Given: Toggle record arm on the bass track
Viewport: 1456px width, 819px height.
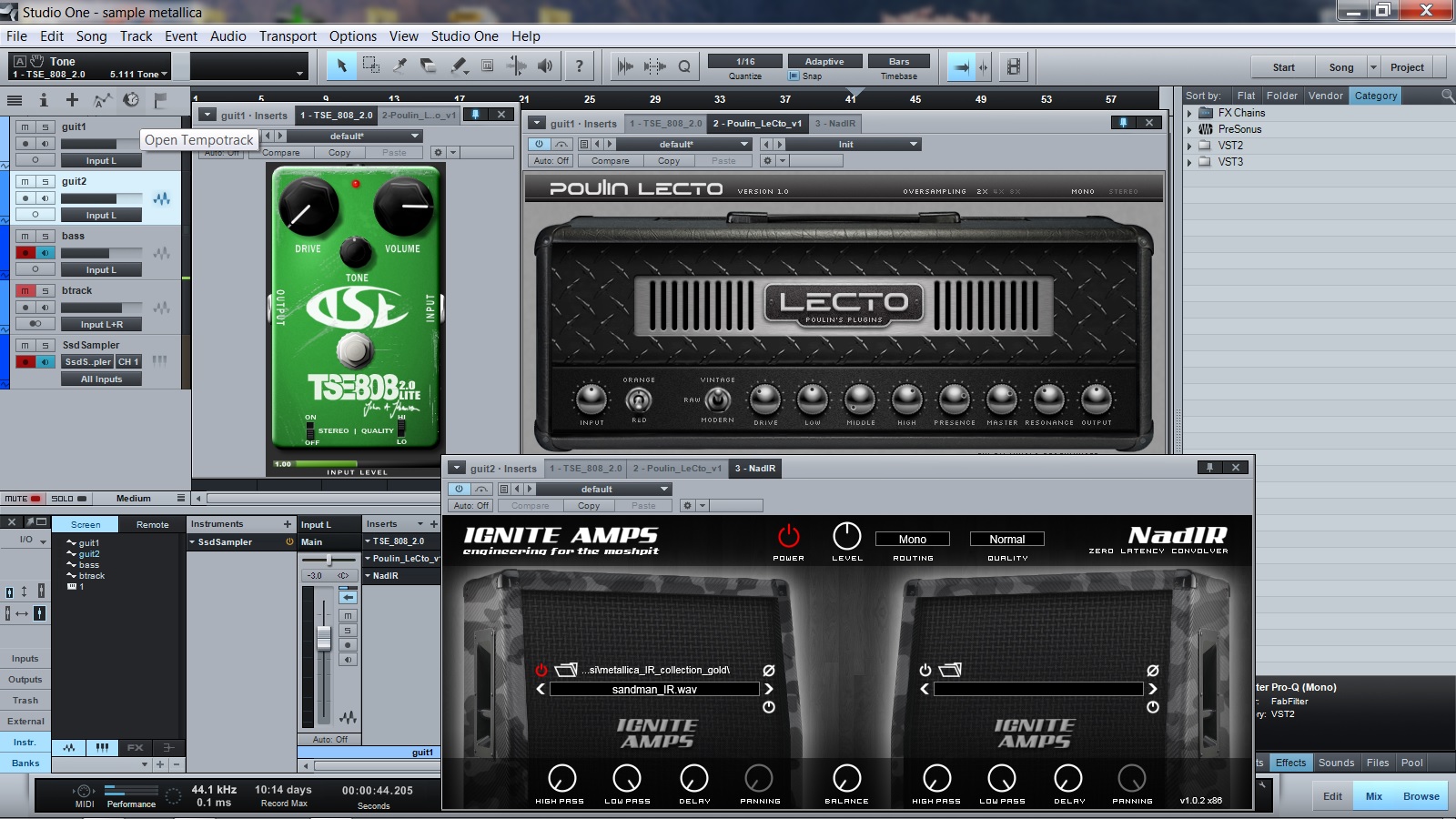Looking at the screenshot, I should coord(25,253).
